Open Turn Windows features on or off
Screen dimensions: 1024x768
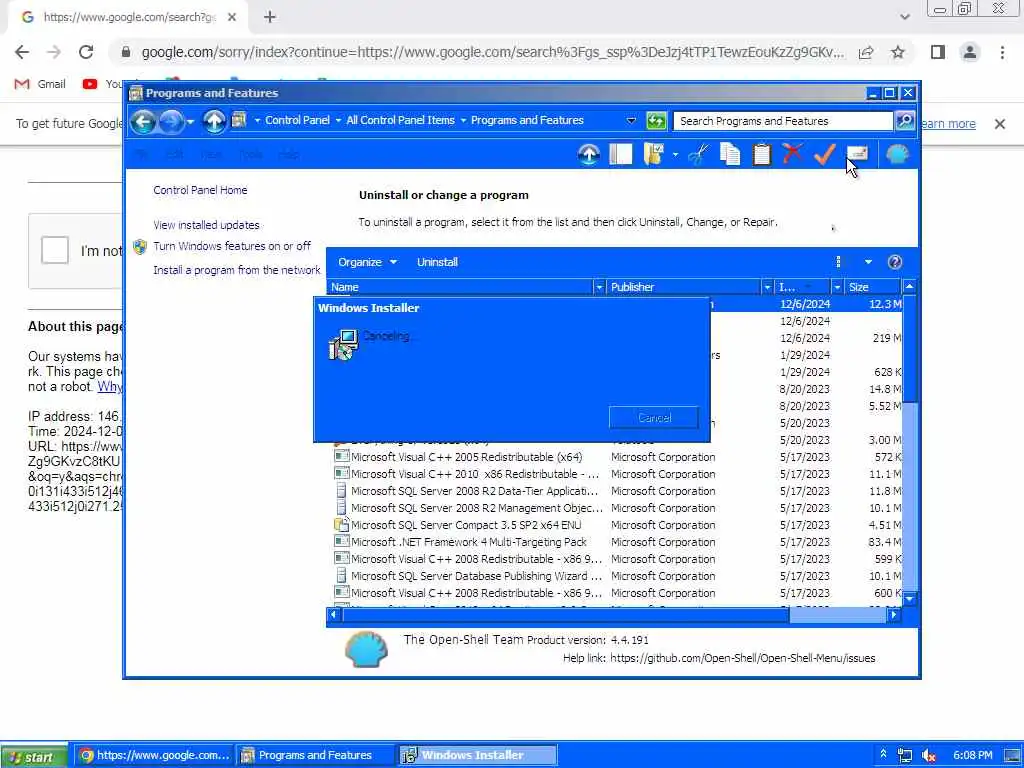click(x=232, y=246)
